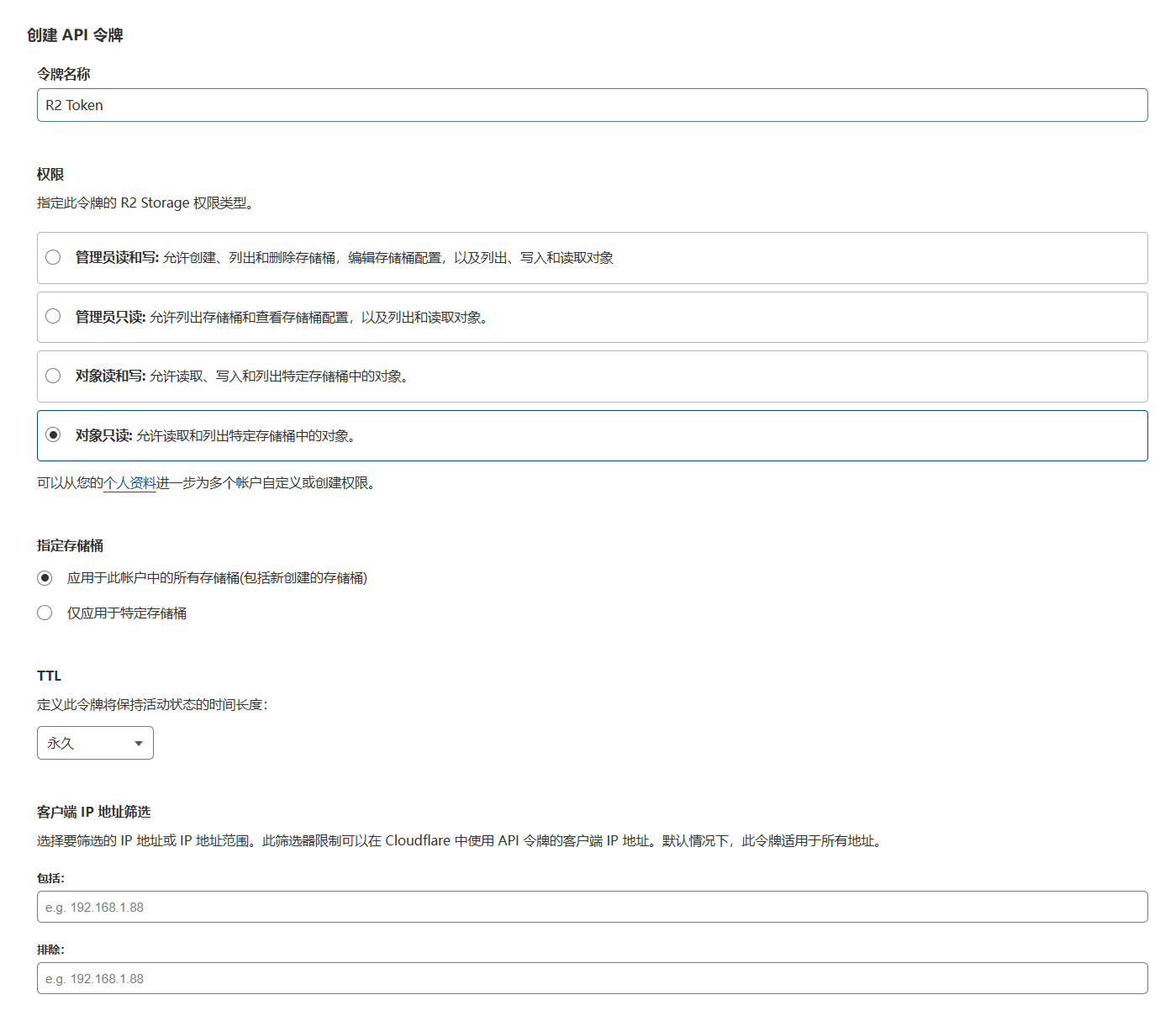Image resolution: width=1176 pixels, height=1021 pixels.
Task: Choose the 对象读和写 radio button
Action: [53, 376]
